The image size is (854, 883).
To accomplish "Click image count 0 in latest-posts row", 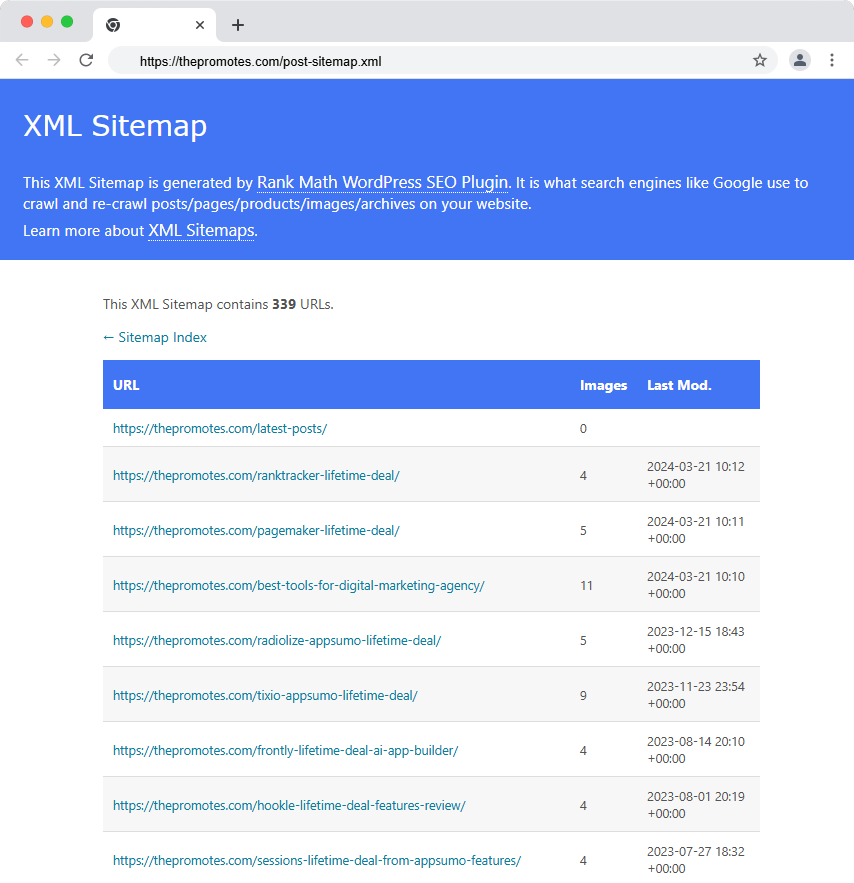I will (583, 429).
